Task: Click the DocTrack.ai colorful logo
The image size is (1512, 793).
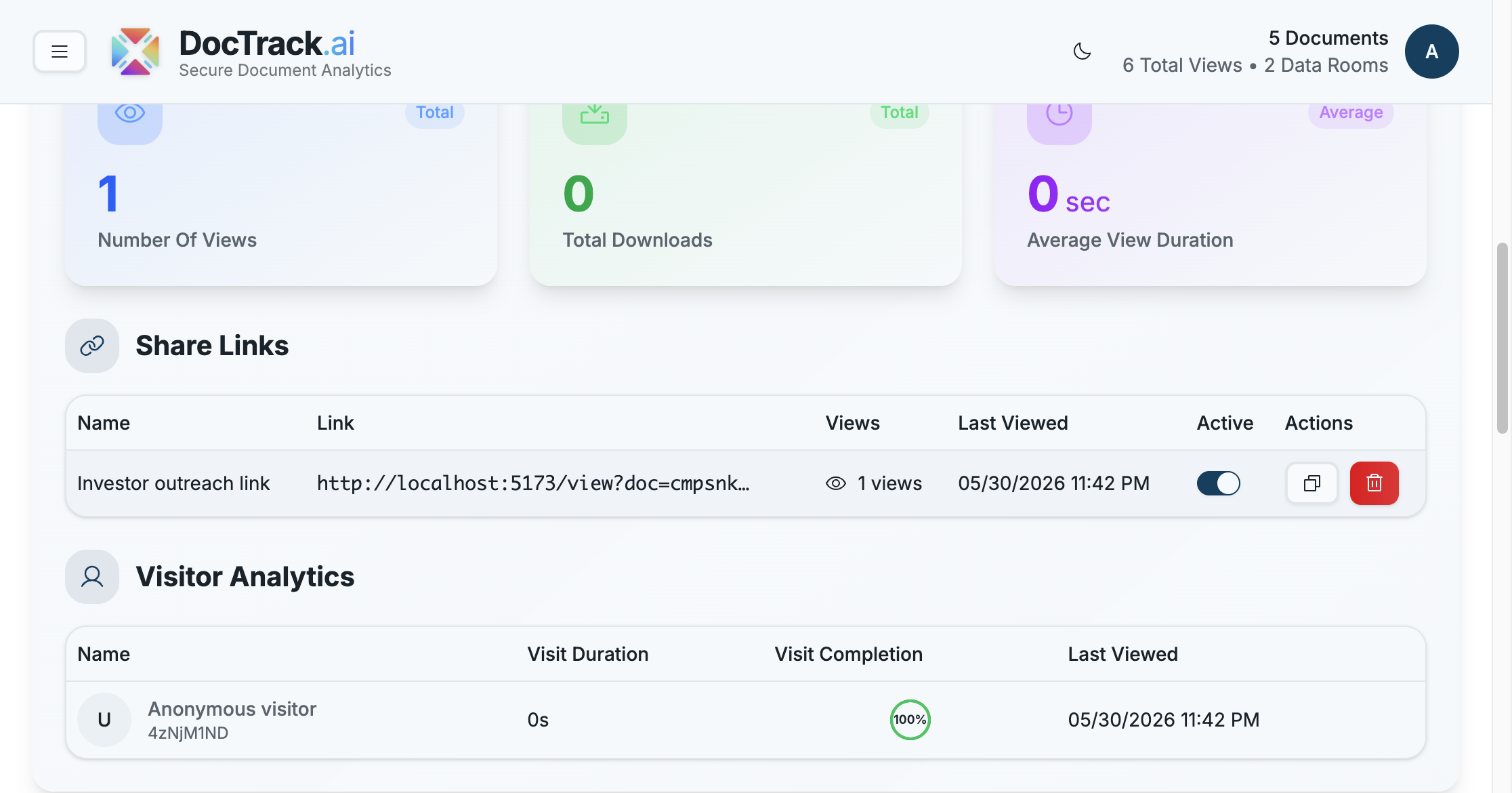Action: pos(135,52)
